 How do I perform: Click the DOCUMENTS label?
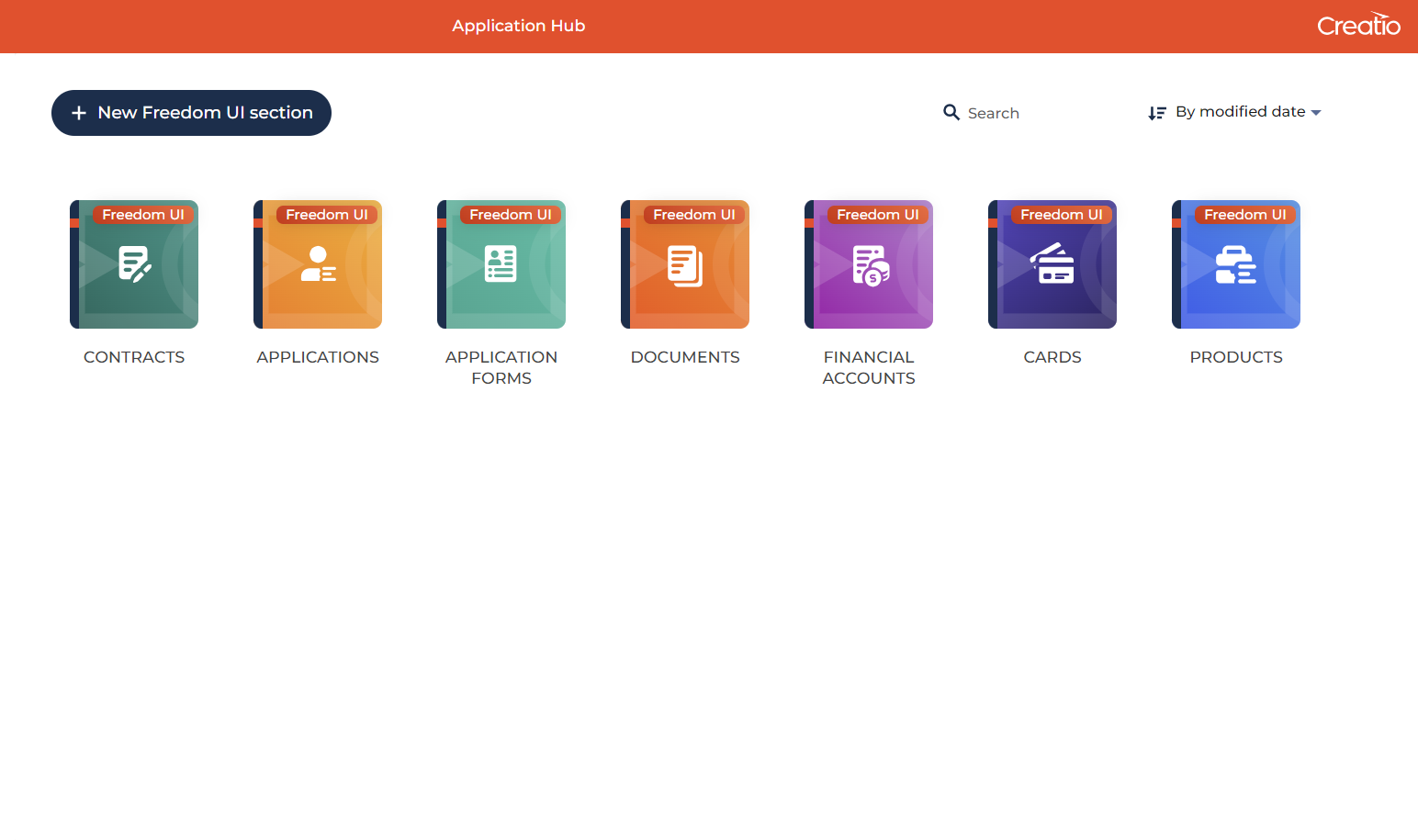coord(685,357)
